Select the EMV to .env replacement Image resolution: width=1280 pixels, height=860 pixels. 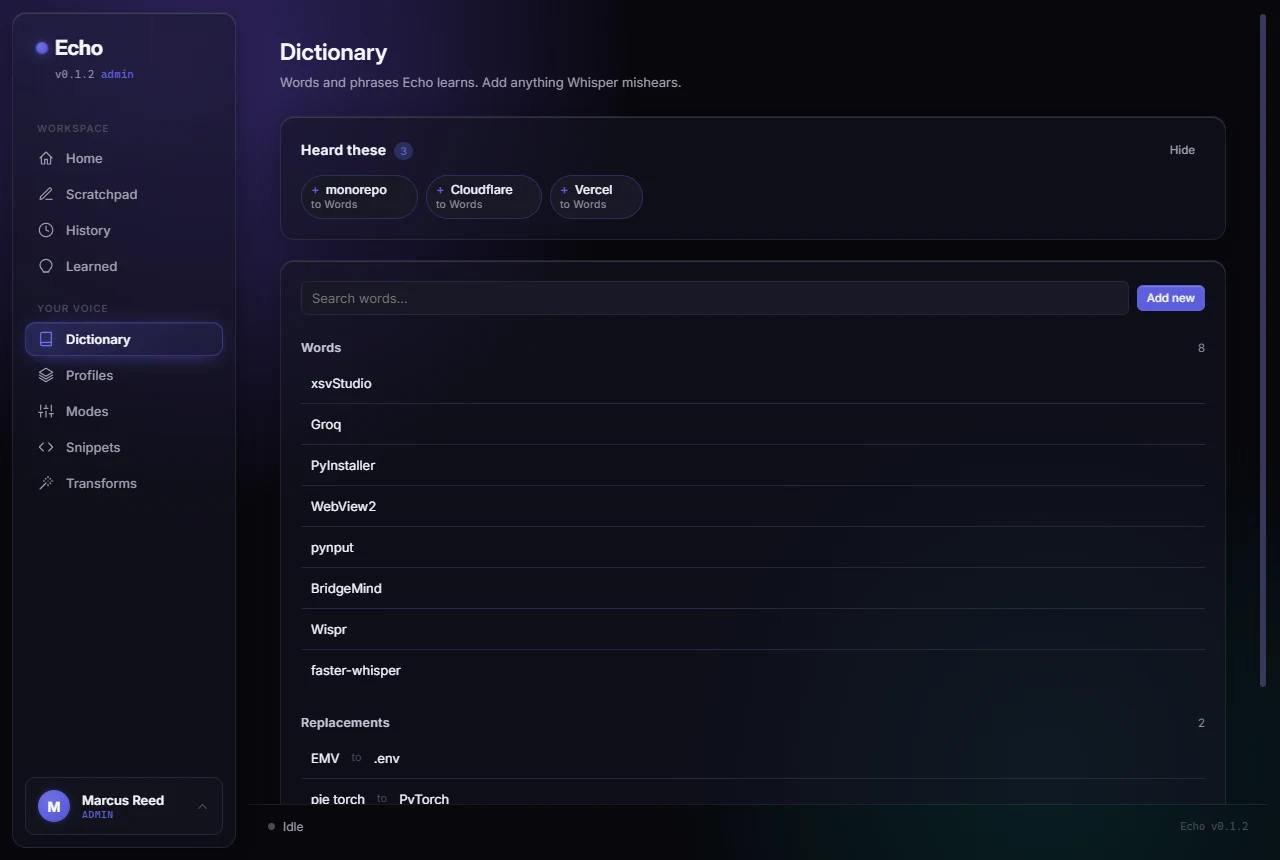coord(753,759)
